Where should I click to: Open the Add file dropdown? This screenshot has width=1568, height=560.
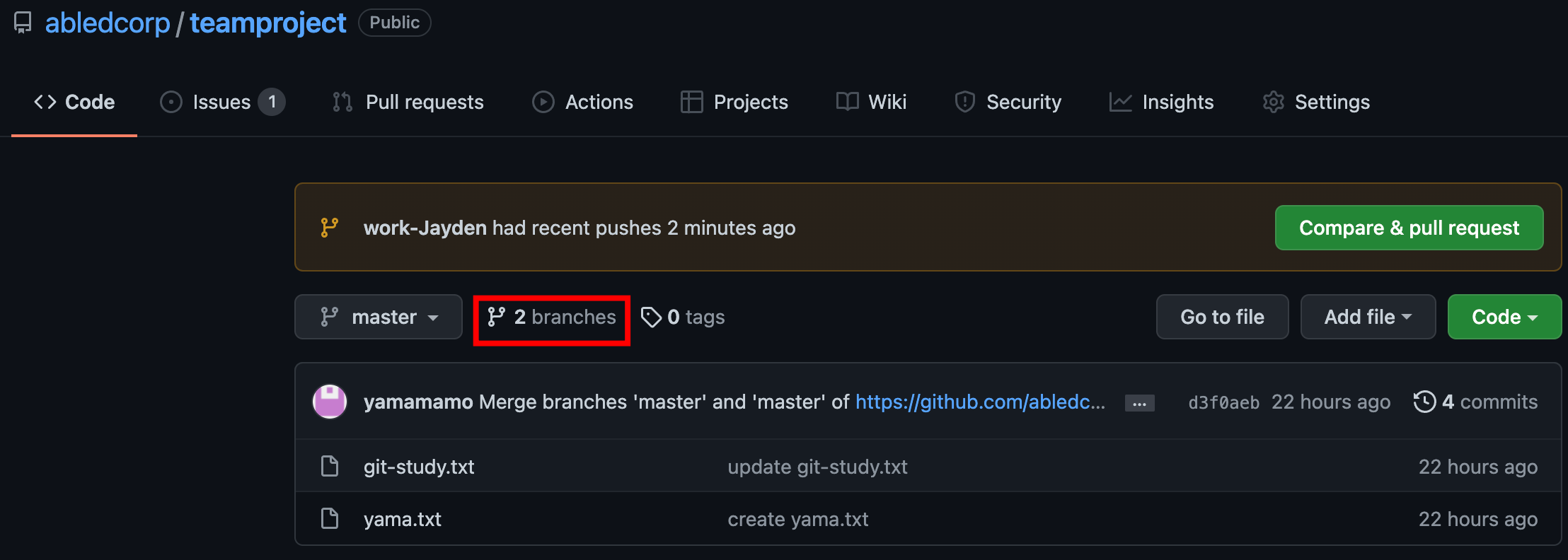tap(1368, 317)
